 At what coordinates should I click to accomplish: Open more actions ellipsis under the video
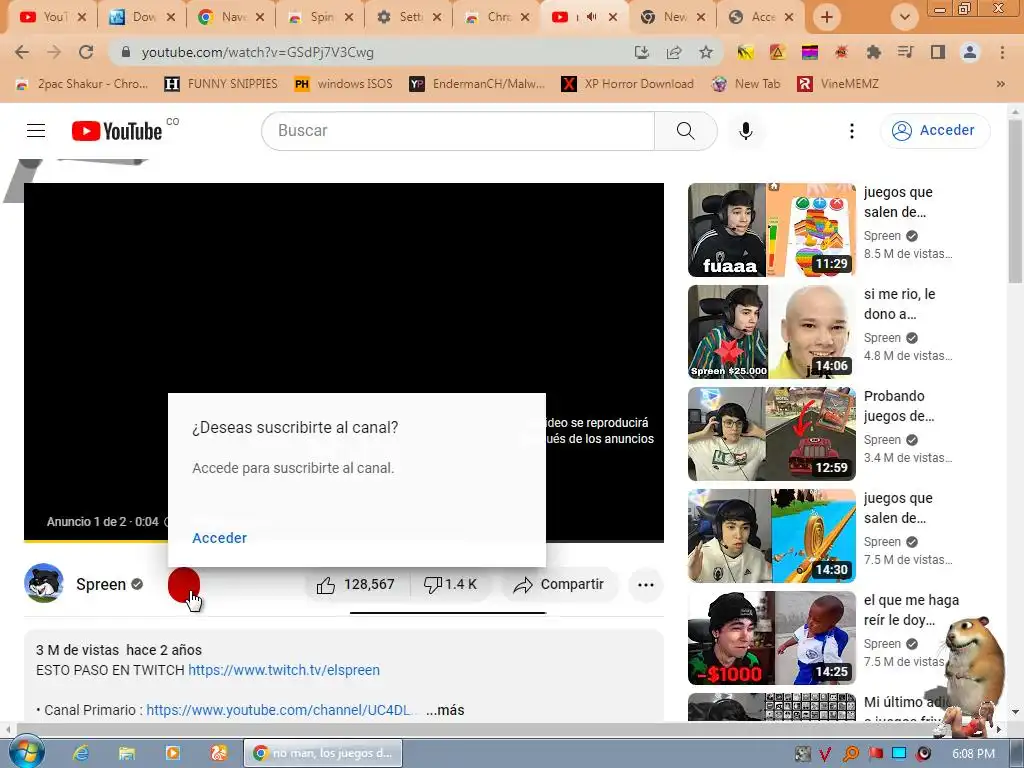[x=645, y=584]
